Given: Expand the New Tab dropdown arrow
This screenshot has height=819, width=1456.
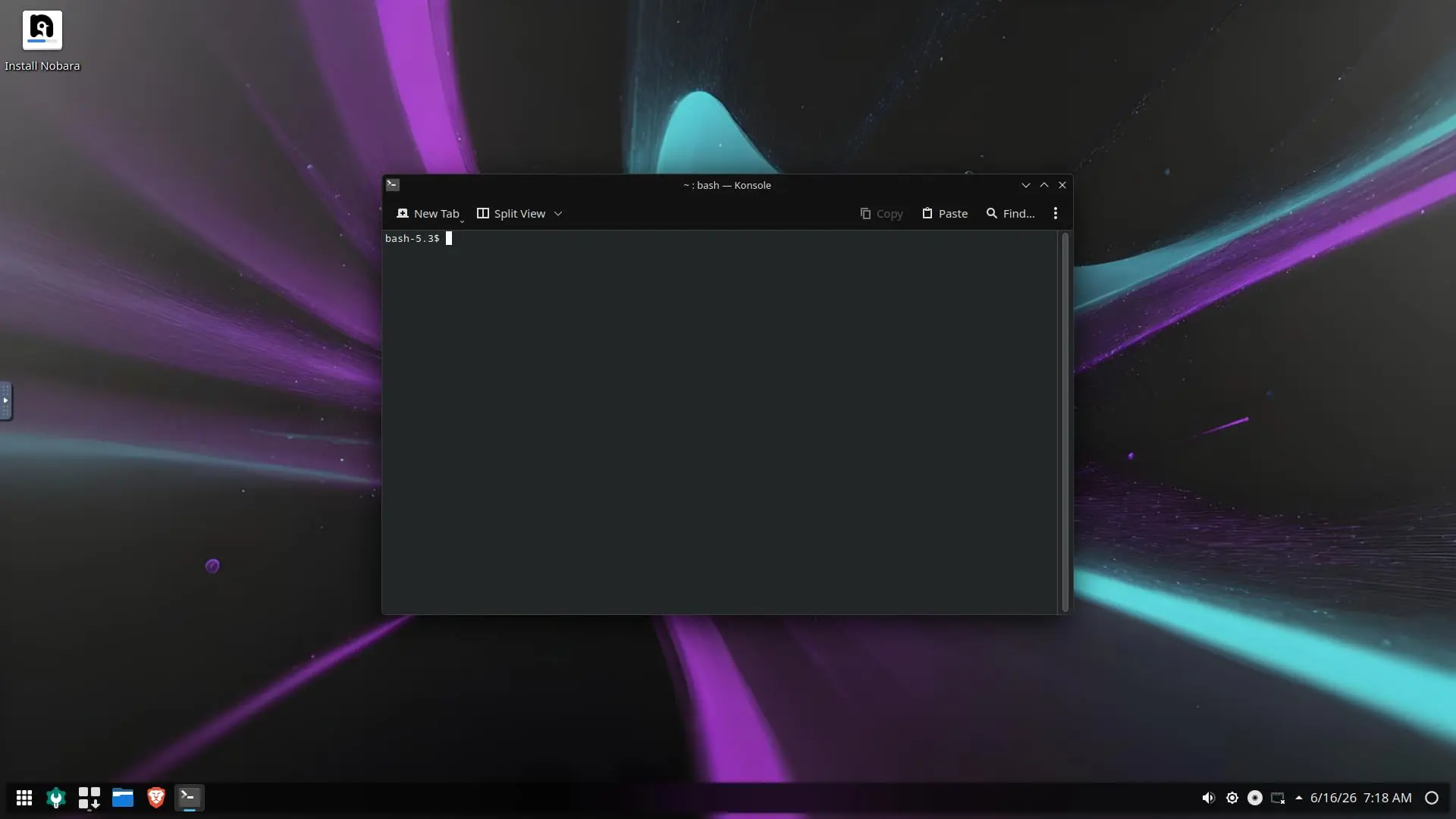Looking at the screenshot, I should coord(461,220).
